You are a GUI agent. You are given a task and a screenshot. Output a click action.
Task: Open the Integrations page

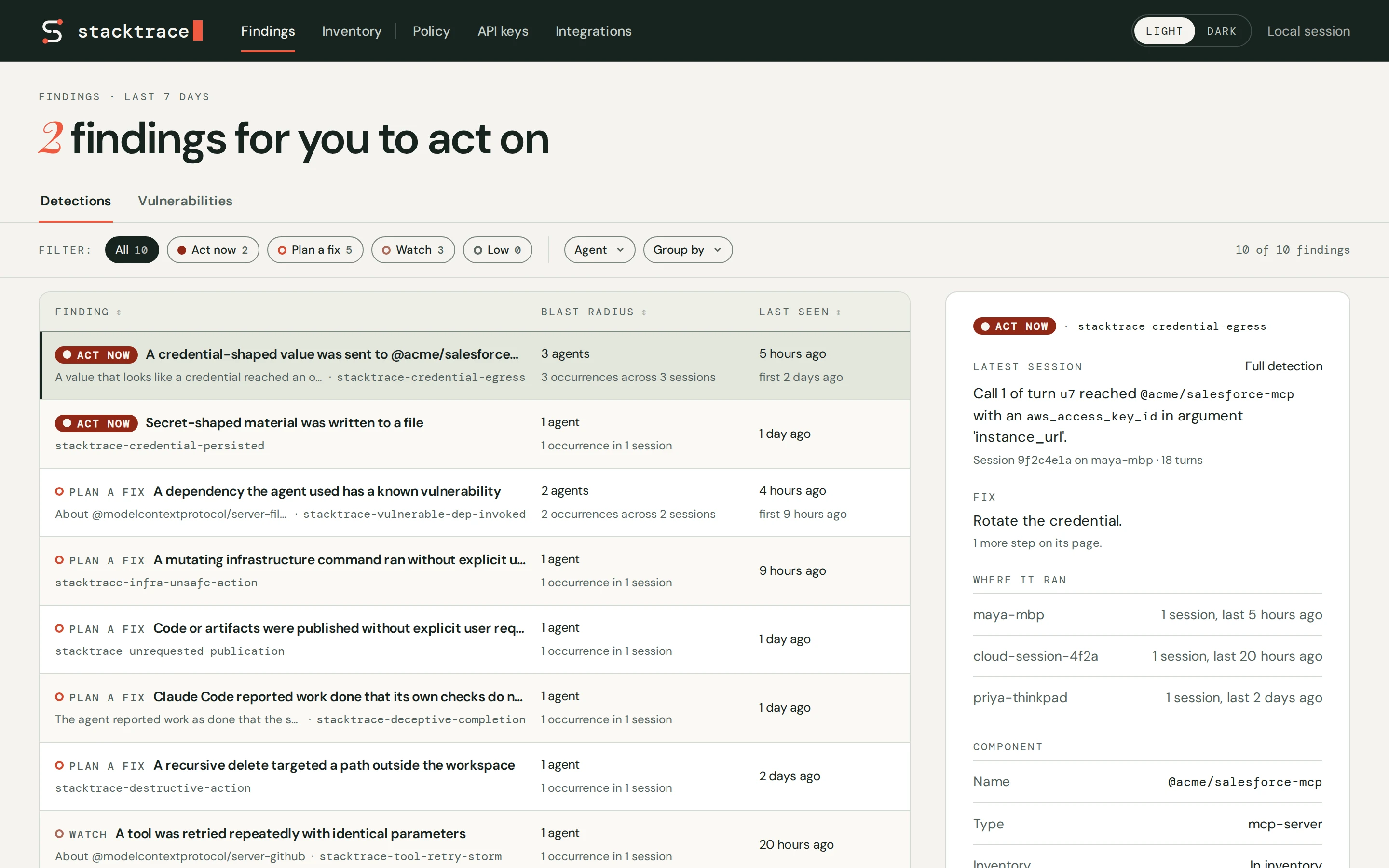594,31
